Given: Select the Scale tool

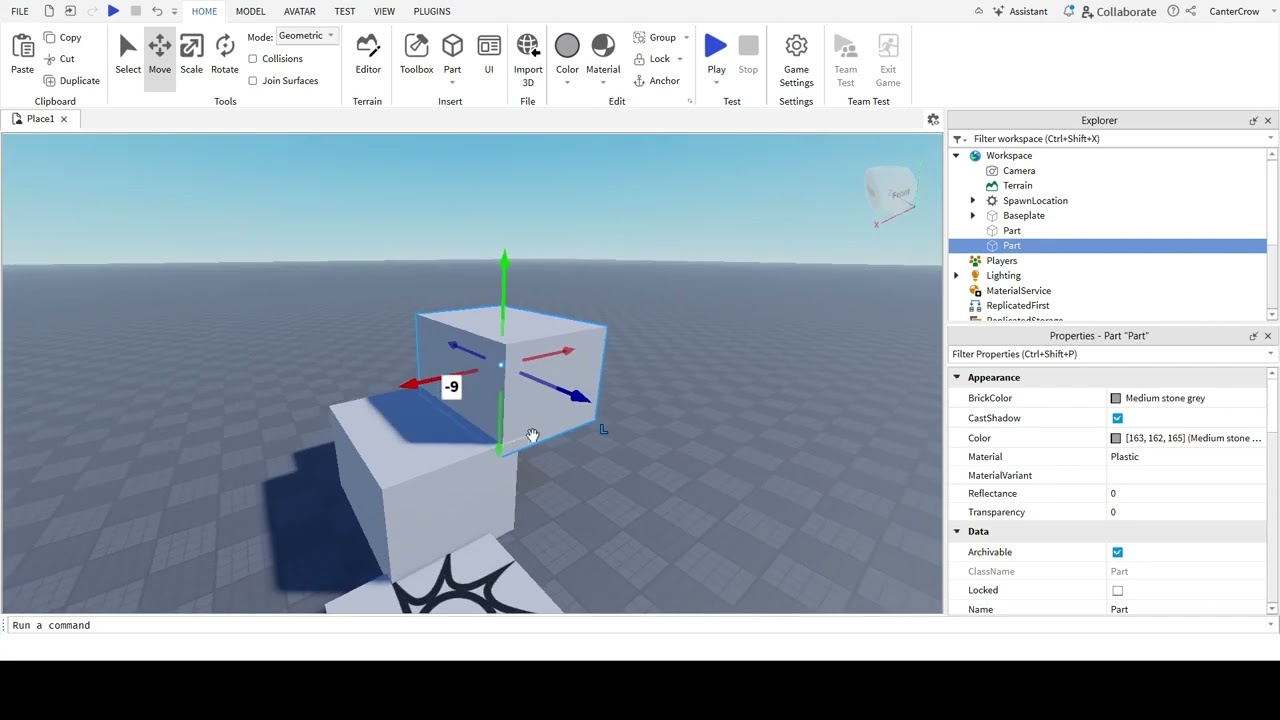Looking at the screenshot, I should (x=191, y=54).
